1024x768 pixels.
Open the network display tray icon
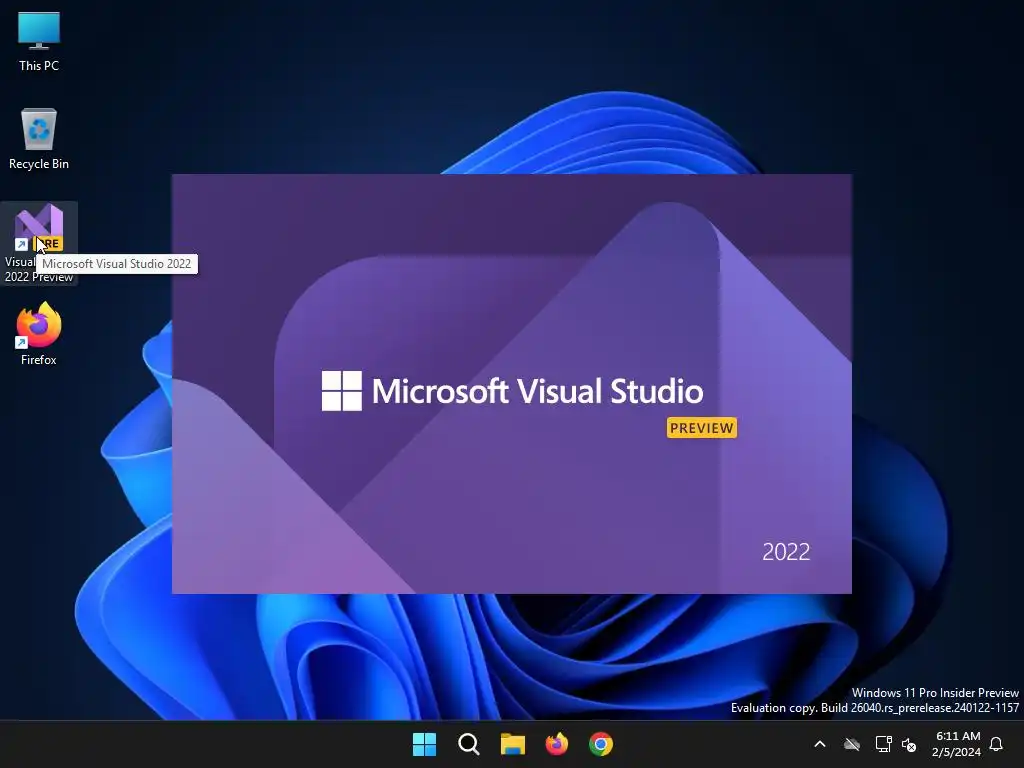click(883, 744)
